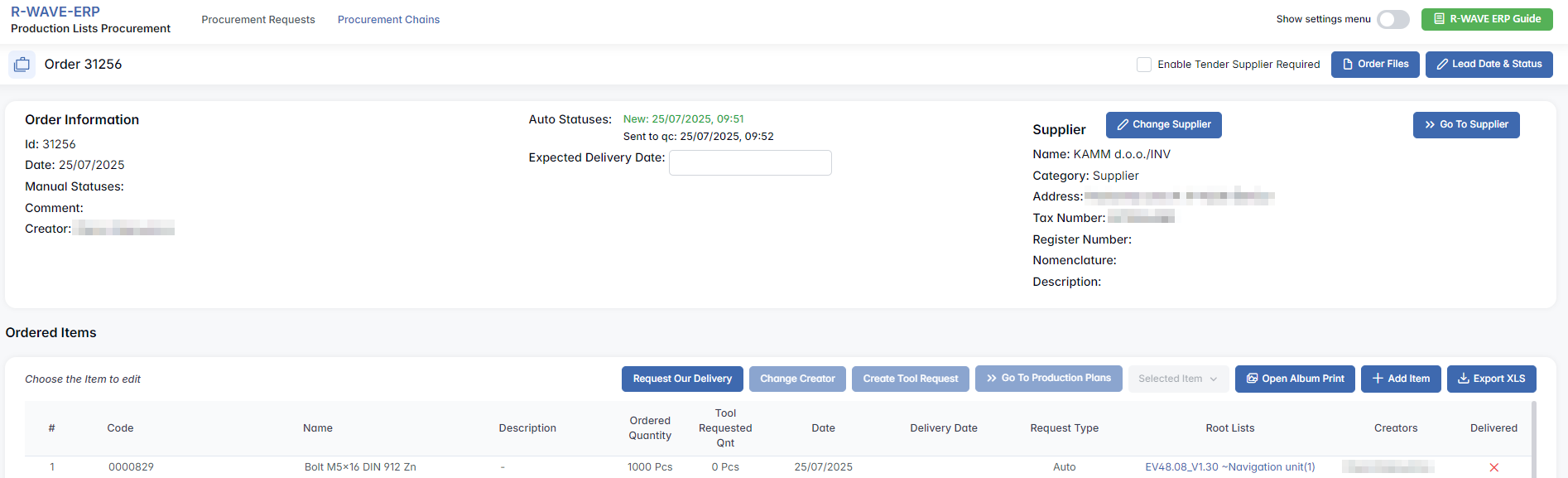Screen dimensions: 1568x478
Task: Click Request Our Delivery button
Action: [x=682, y=379]
